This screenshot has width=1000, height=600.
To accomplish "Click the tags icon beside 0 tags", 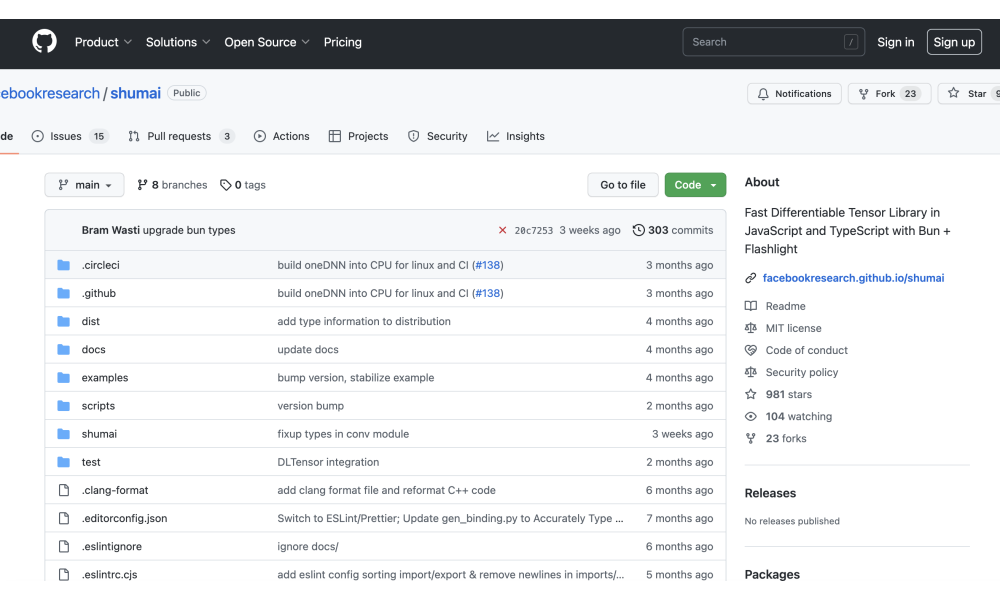I will pyautogui.click(x=225, y=185).
